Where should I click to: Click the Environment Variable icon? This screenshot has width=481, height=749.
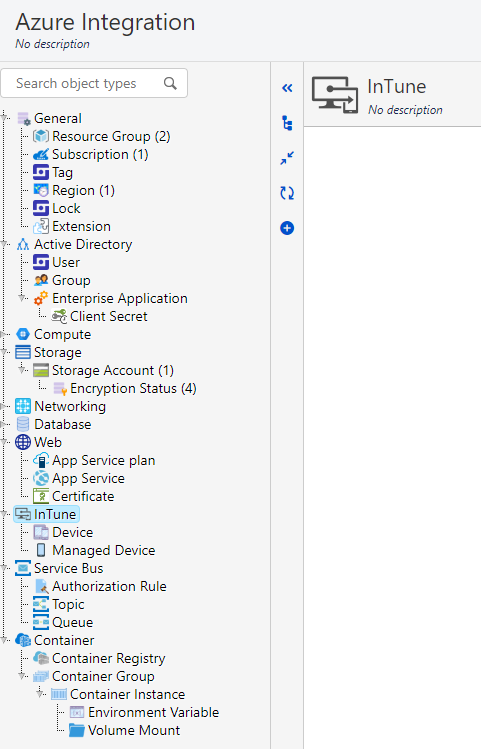[77, 712]
